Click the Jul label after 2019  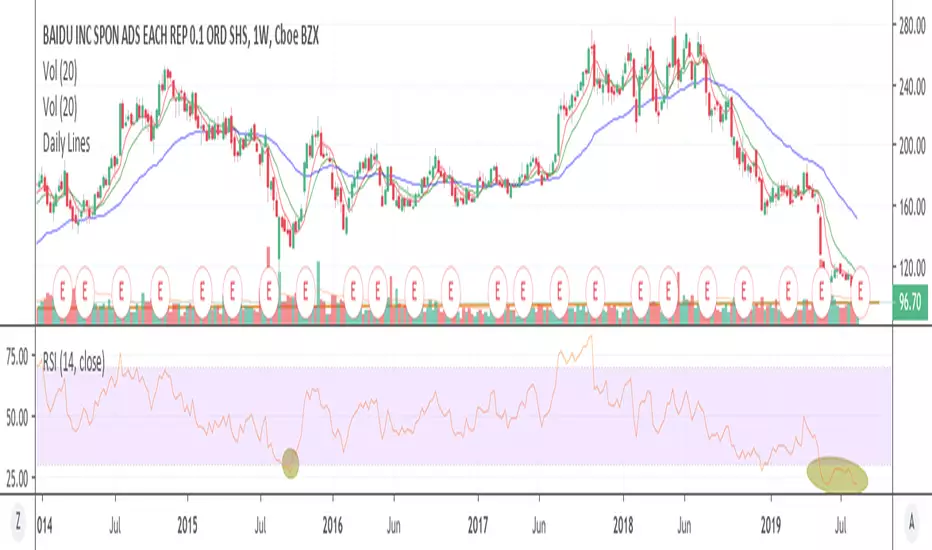[x=840, y=526]
